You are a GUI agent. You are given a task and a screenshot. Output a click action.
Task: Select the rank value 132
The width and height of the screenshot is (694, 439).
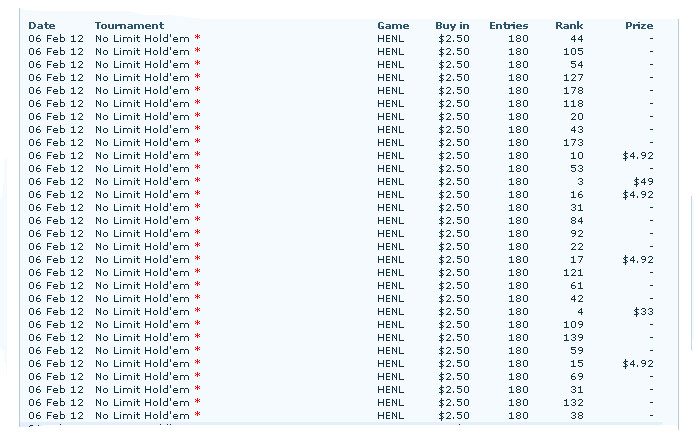pos(573,403)
